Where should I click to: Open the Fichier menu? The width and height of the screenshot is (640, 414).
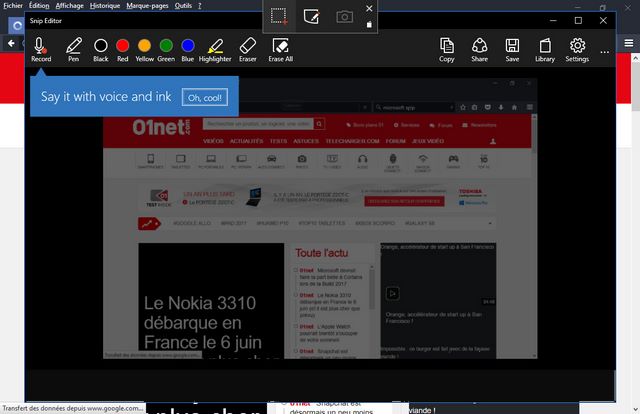click(x=13, y=5)
